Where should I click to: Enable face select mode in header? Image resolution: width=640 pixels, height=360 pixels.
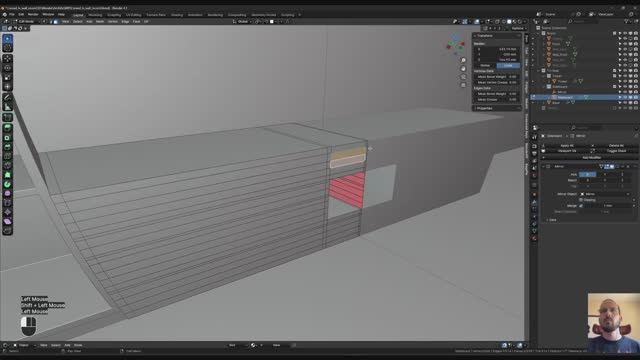[x=56, y=22]
